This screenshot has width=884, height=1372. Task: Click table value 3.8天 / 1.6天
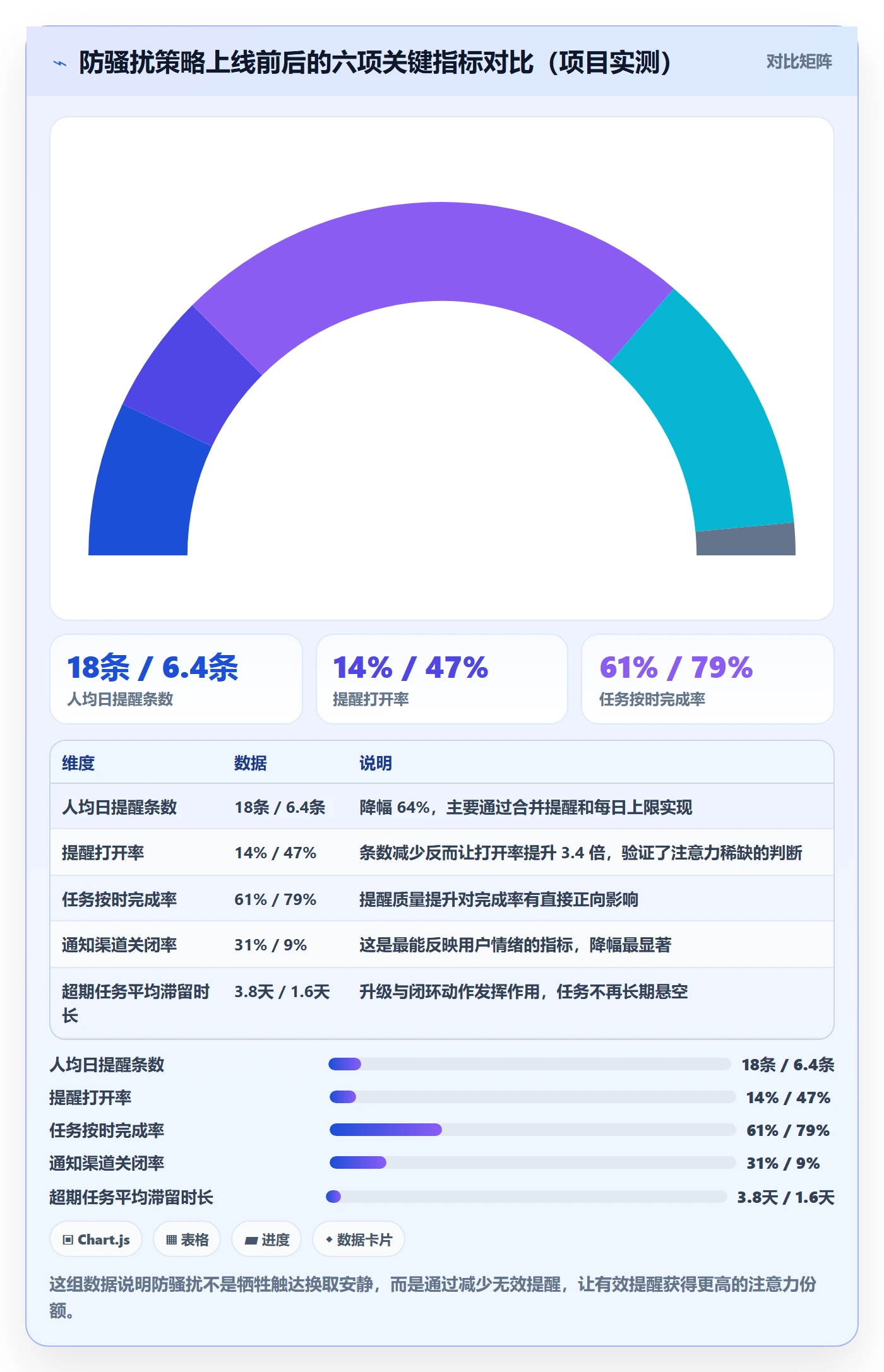click(x=282, y=991)
